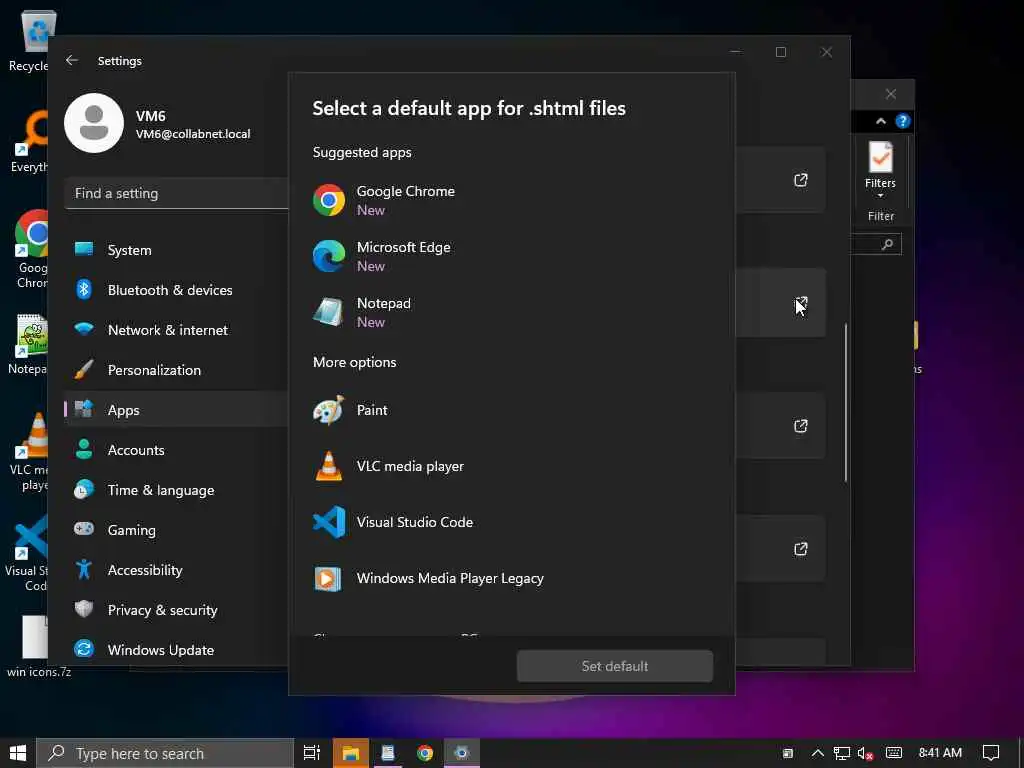Screen dimensions: 1024x768
Task: Select the Apps item in the Settings sidebar
Action: point(176,409)
